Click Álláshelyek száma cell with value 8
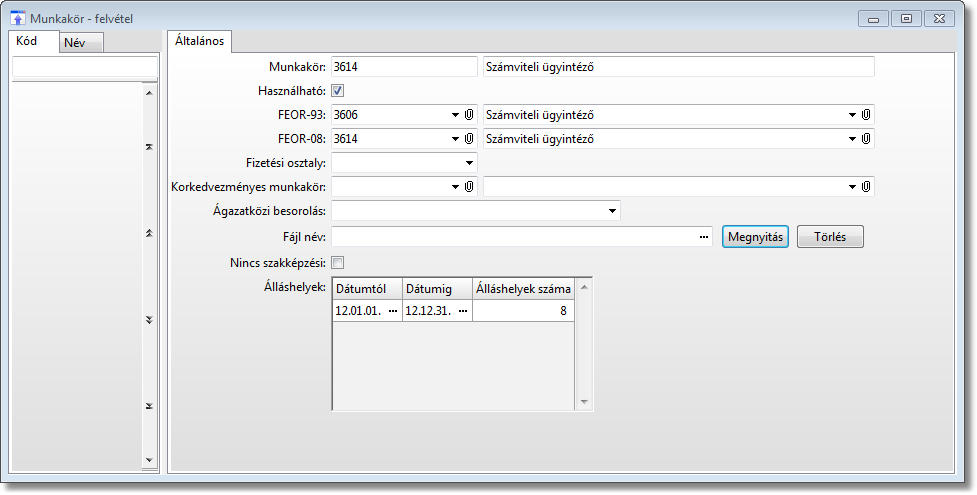The height and width of the screenshot is (495, 977). (523, 310)
